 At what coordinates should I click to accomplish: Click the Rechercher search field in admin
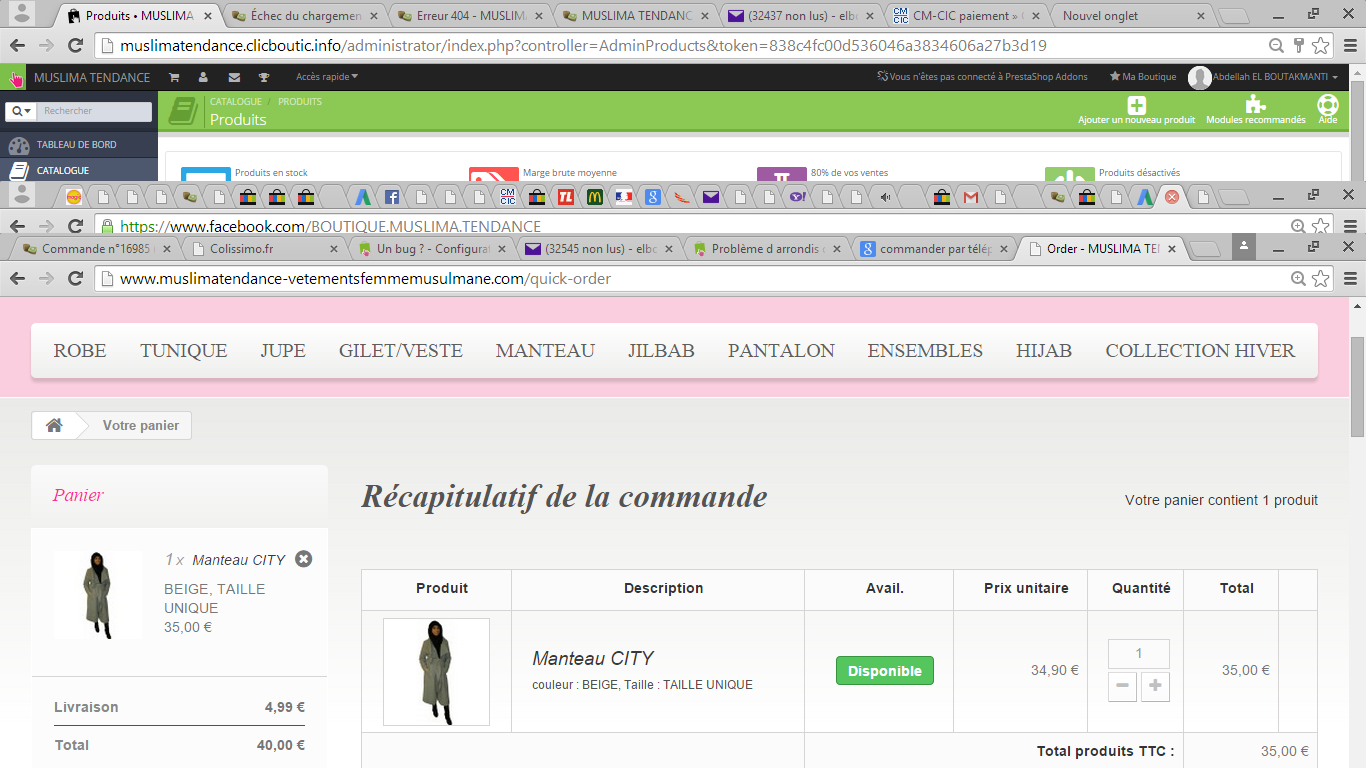(95, 111)
